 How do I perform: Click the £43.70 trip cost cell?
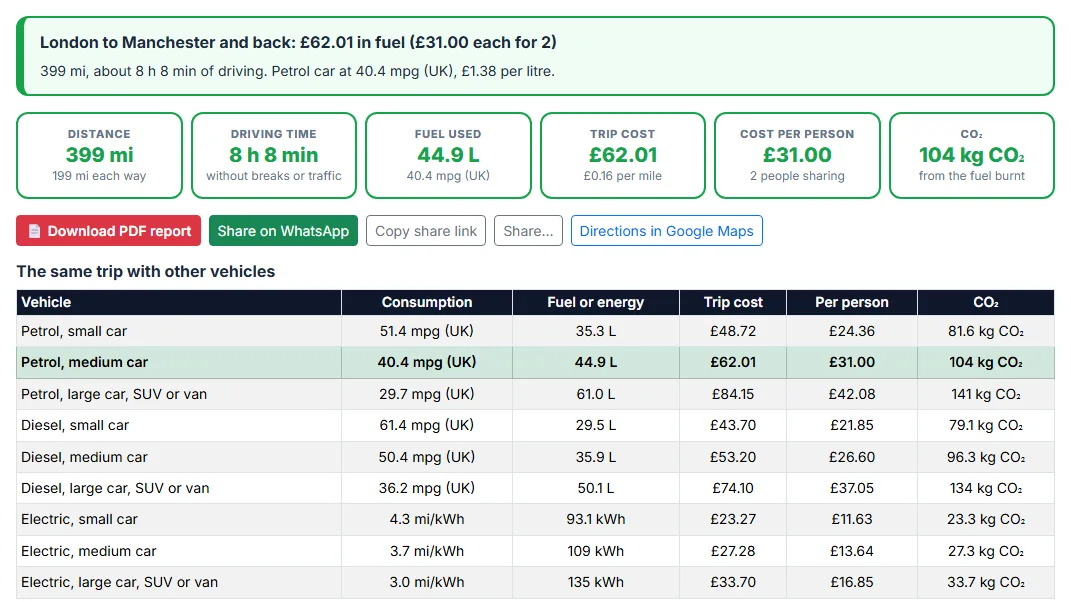coord(733,426)
